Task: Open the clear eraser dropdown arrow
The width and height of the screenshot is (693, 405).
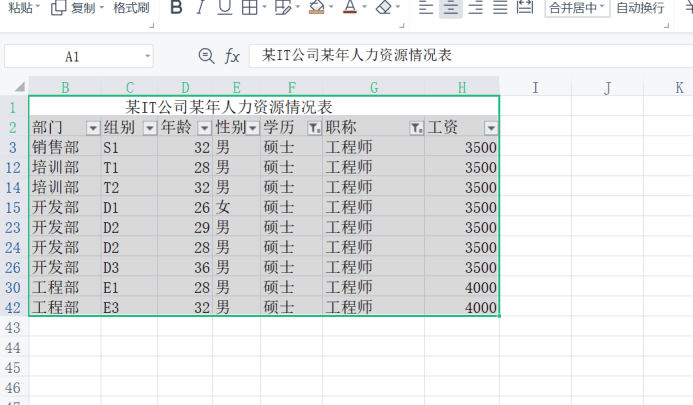Action: pos(398,7)
